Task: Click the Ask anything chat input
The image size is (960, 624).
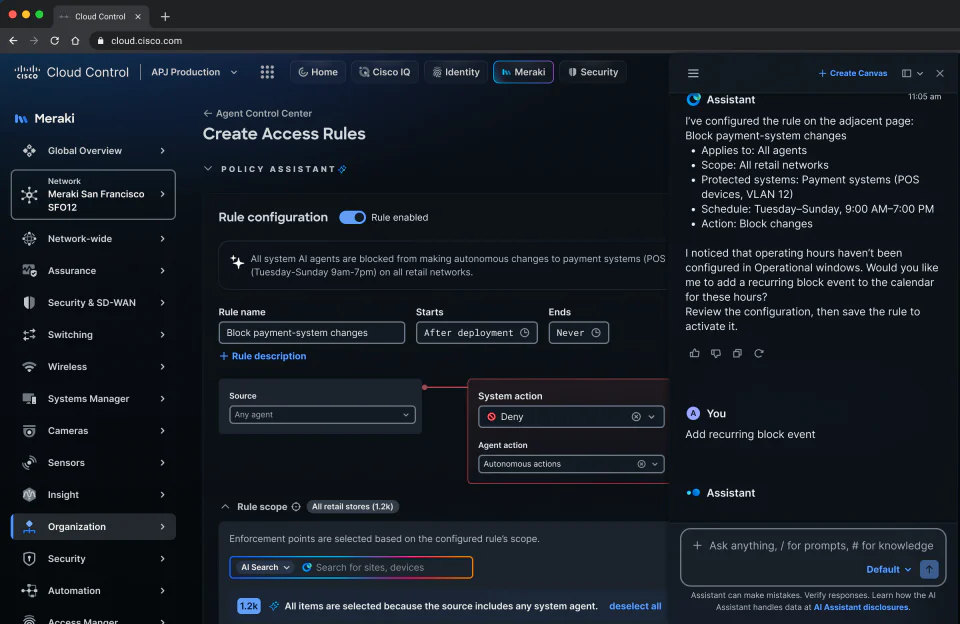Action: (820, 546)
